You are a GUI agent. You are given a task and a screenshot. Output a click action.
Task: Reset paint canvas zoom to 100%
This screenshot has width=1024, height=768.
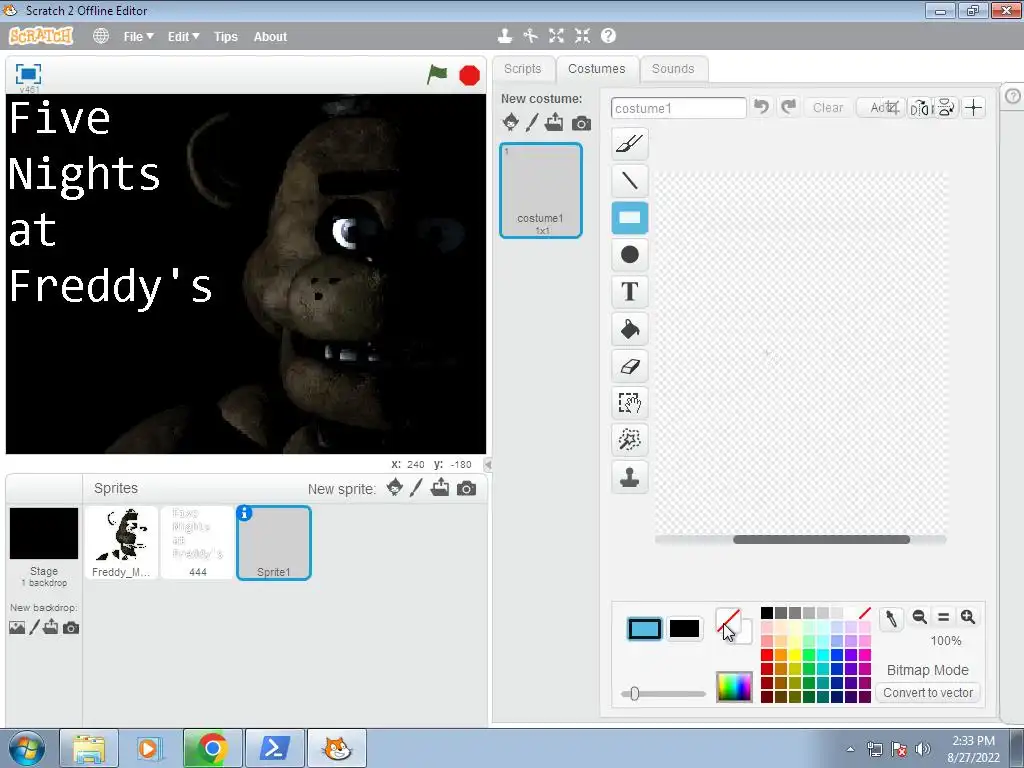[x=944, y=616]
